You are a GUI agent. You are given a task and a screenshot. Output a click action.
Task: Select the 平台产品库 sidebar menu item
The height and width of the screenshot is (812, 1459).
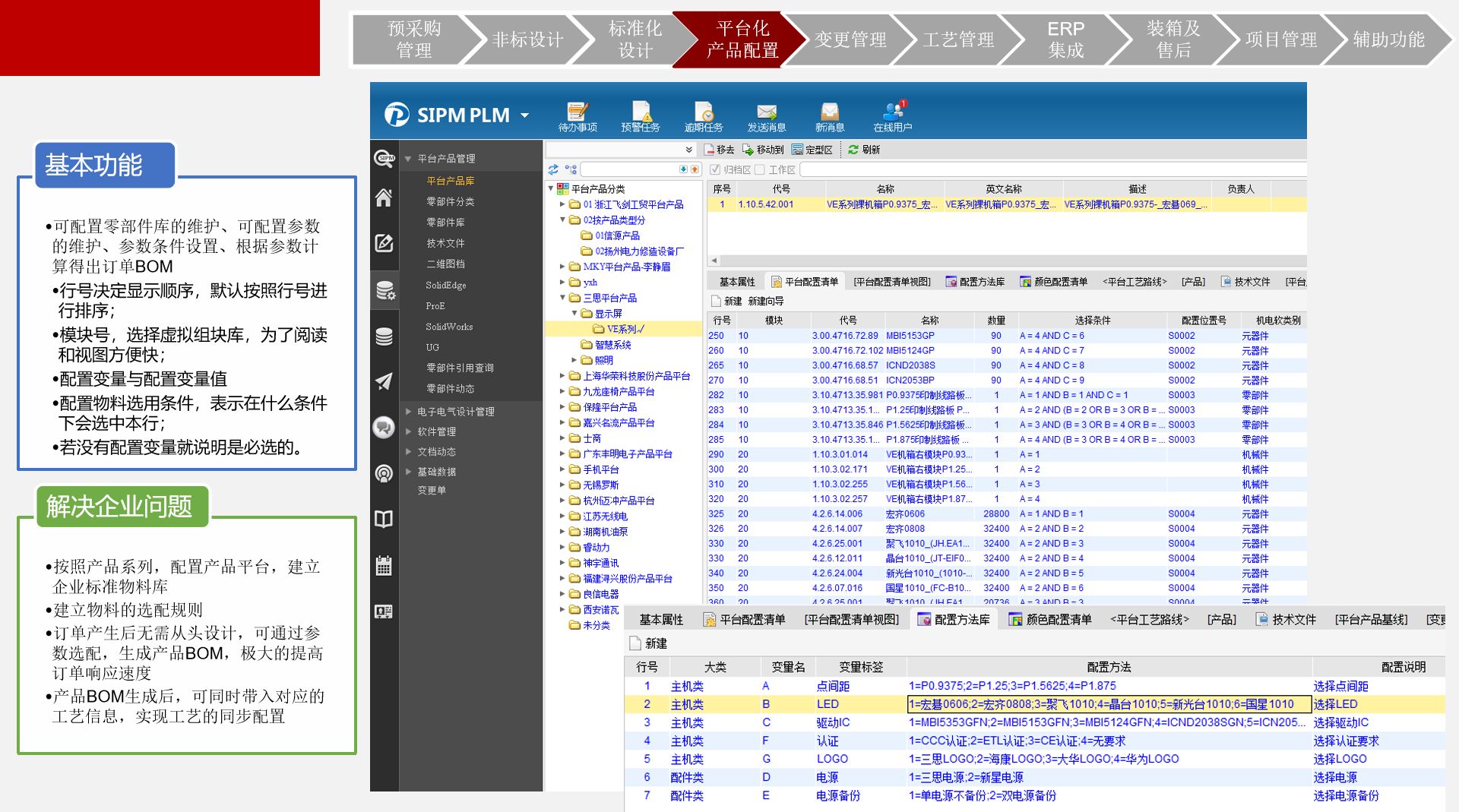pos(450,181)
